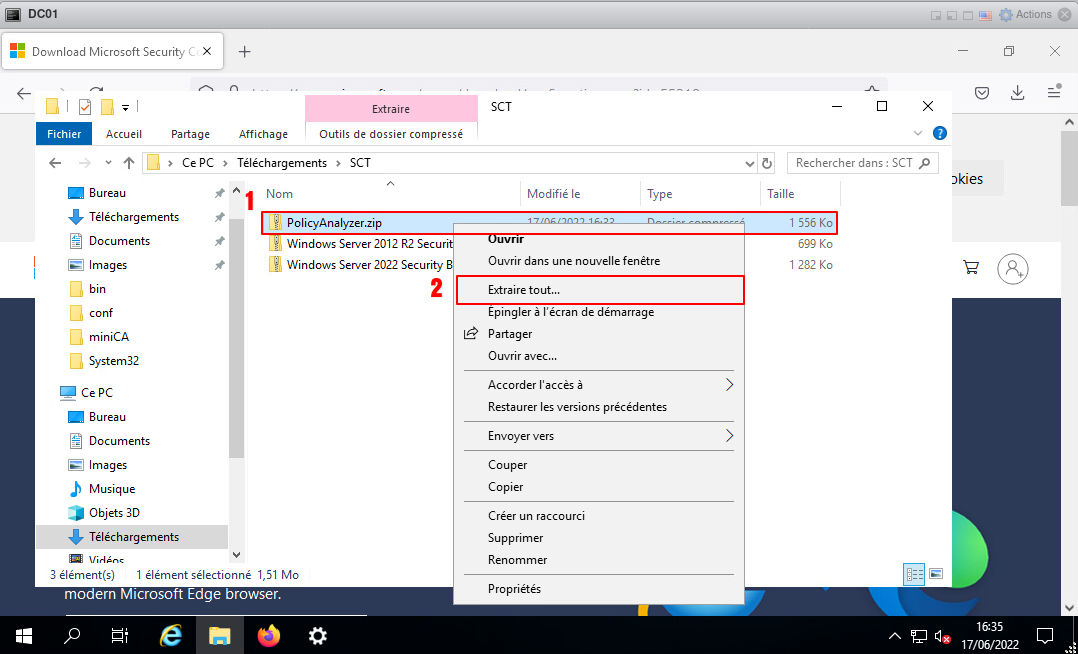Click the Explorer help question mark icon

pos(939,133)
